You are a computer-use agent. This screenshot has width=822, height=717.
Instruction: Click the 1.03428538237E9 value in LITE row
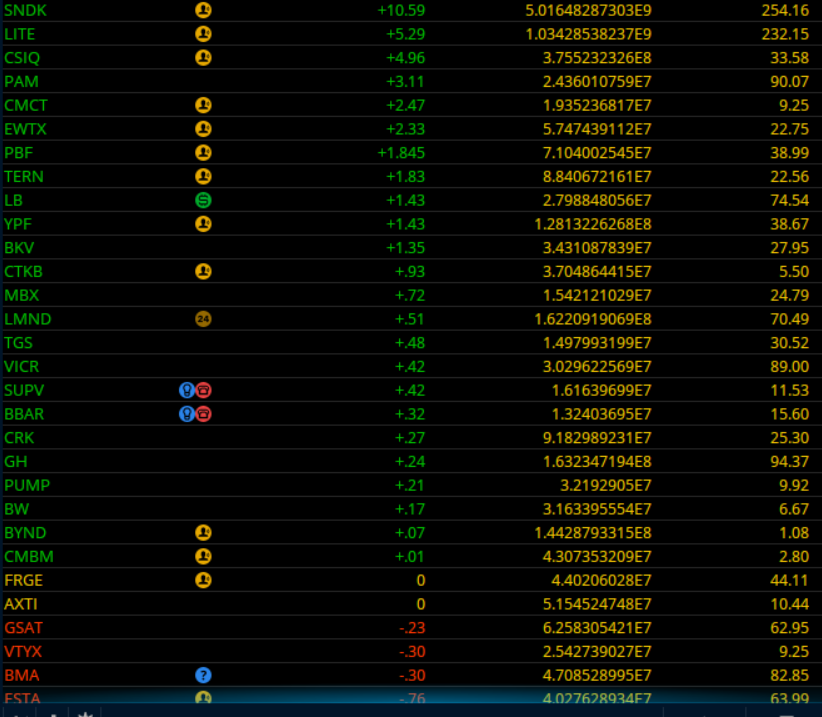pyautogui.click(x=588, y=34)
